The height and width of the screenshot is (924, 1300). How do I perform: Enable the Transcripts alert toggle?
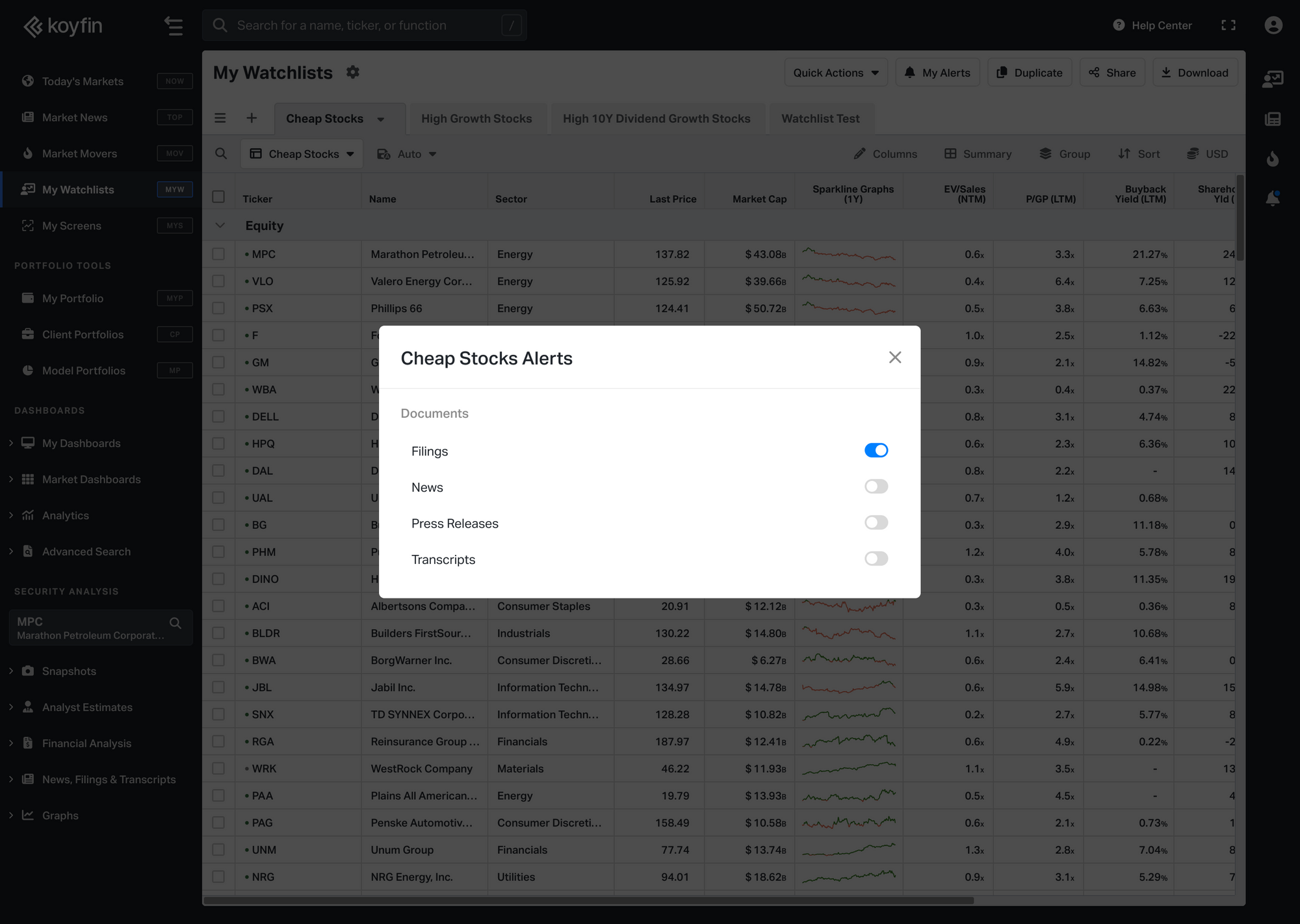coord(876,559)
